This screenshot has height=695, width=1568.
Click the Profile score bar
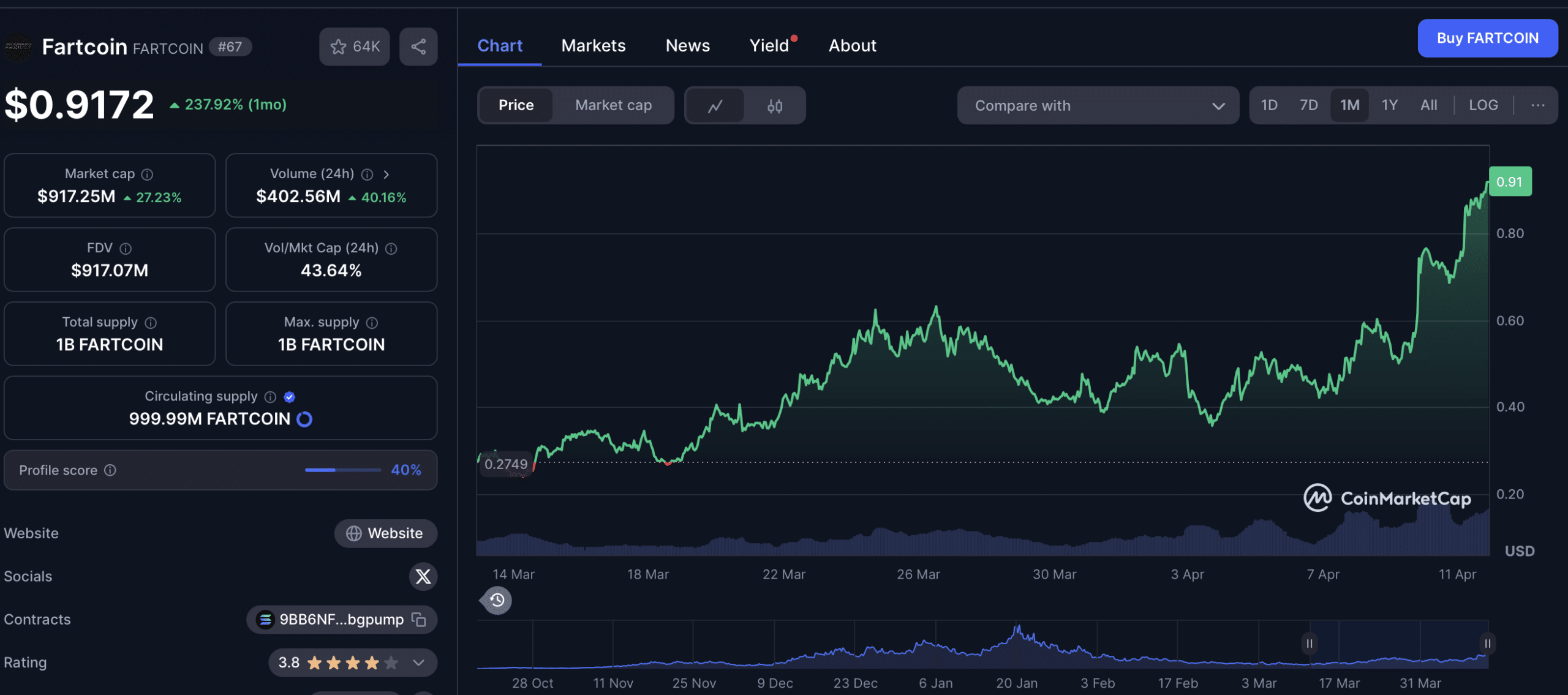(343, 470)
